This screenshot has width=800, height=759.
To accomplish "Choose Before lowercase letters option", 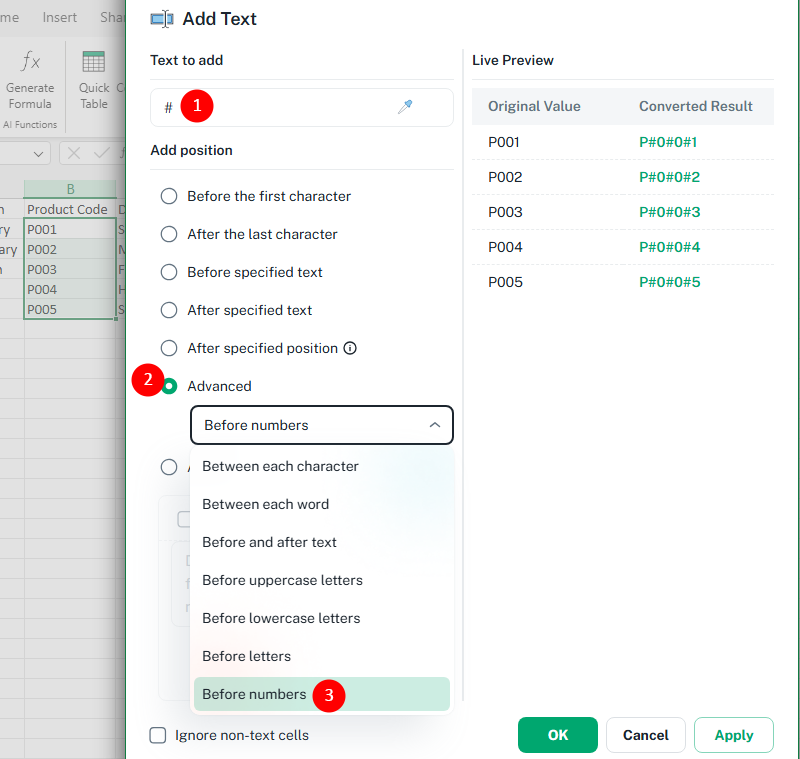I will (x=322, y=618).
